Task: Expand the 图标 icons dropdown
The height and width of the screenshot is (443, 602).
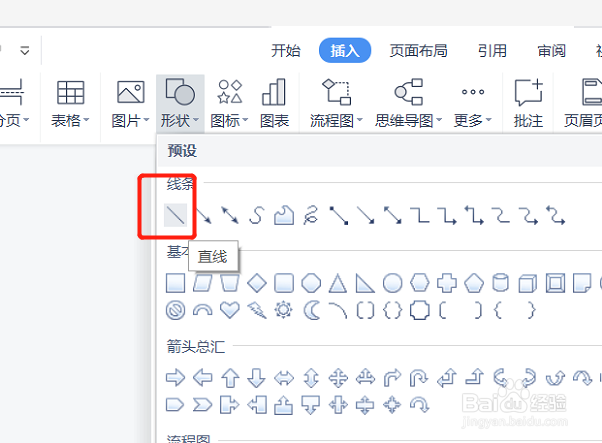Action: click(x=230, y=104)
